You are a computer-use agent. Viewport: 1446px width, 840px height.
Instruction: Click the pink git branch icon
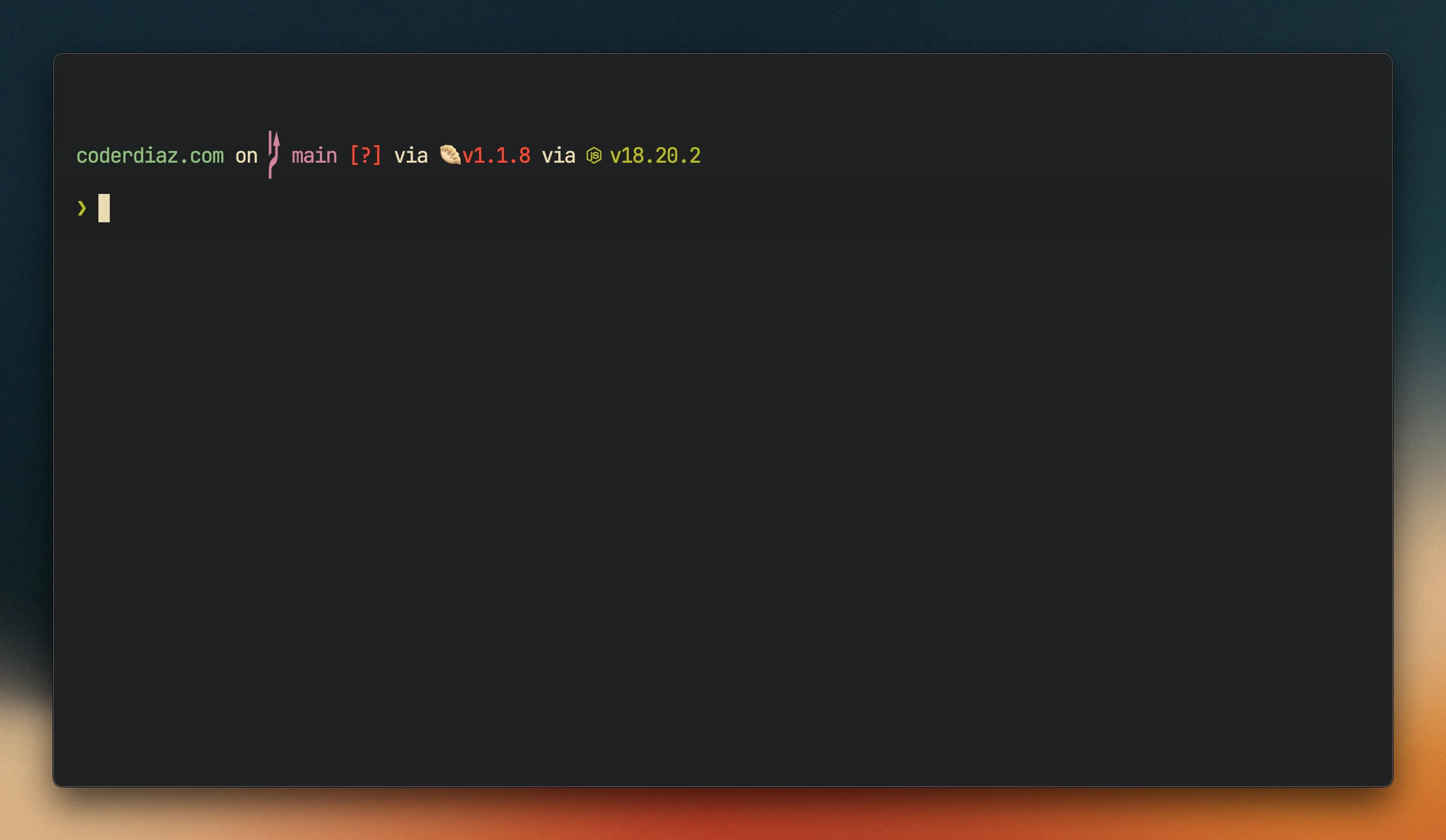pyautogui.click(x=273, y=155)
